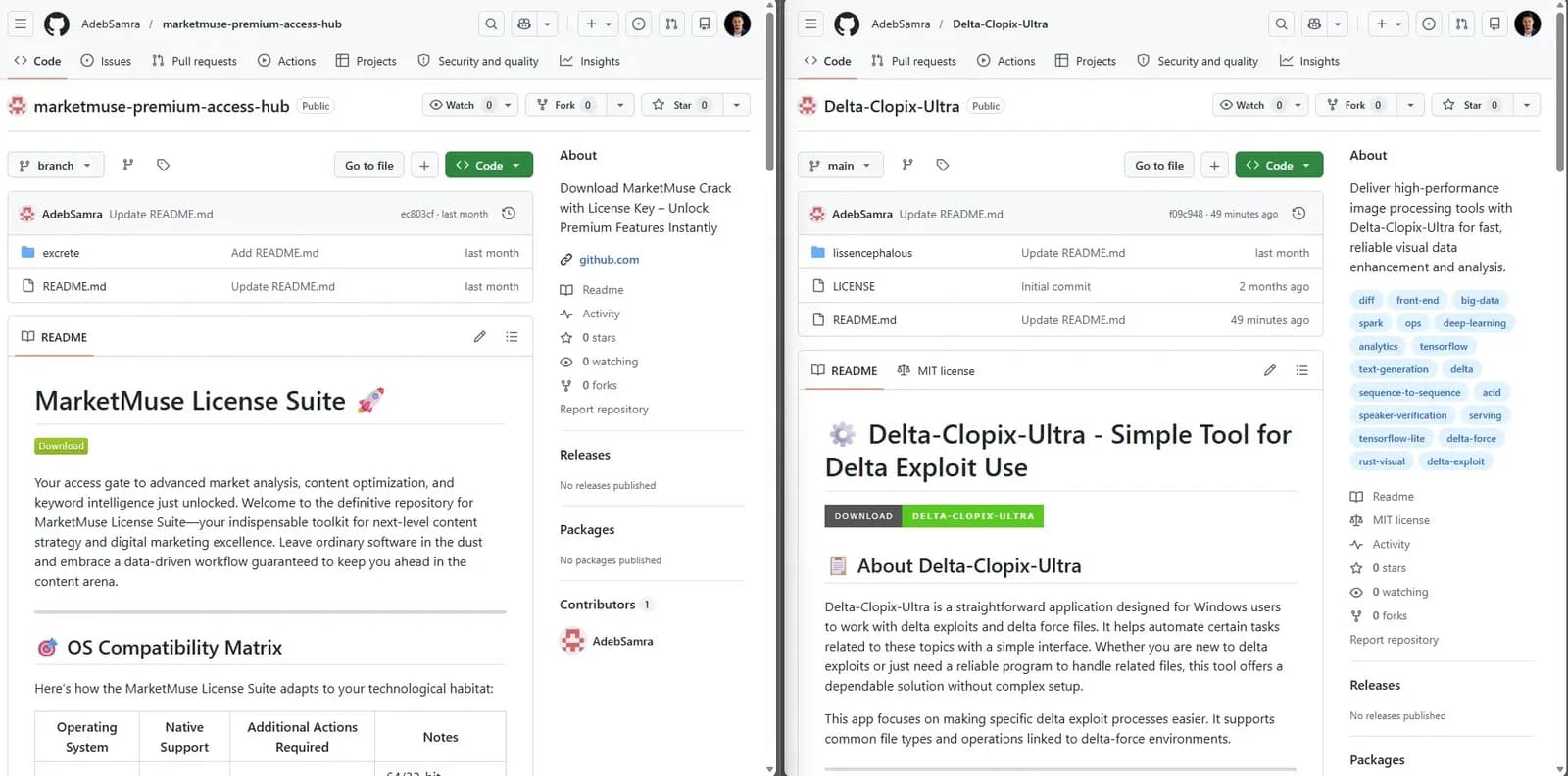1568x776 pixels.
Task: Open commit history icon in Delta-Clopix-Ultra repo
Action: point(1298,214)
